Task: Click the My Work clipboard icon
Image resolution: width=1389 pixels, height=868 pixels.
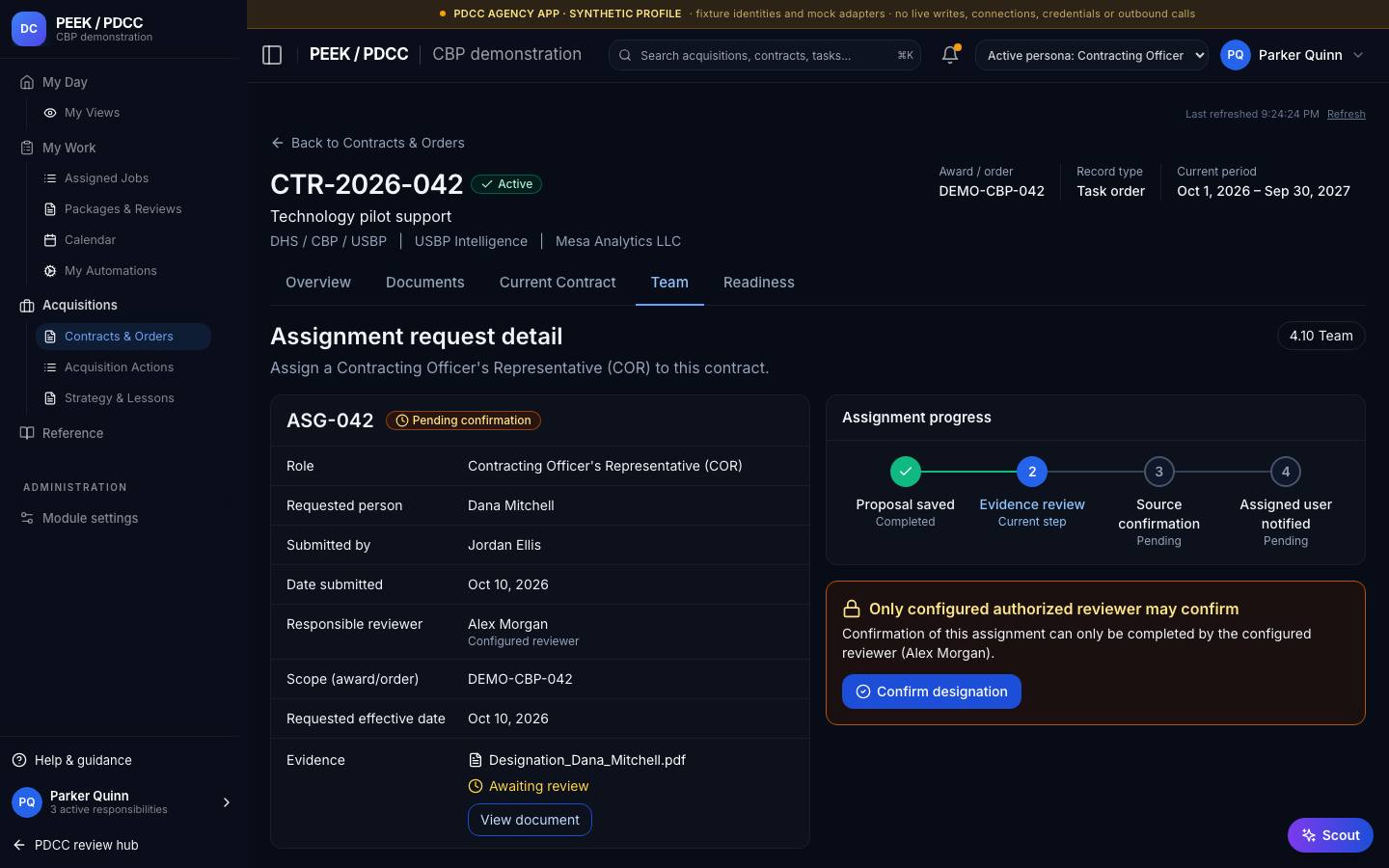Action: [x=27, y=148]
